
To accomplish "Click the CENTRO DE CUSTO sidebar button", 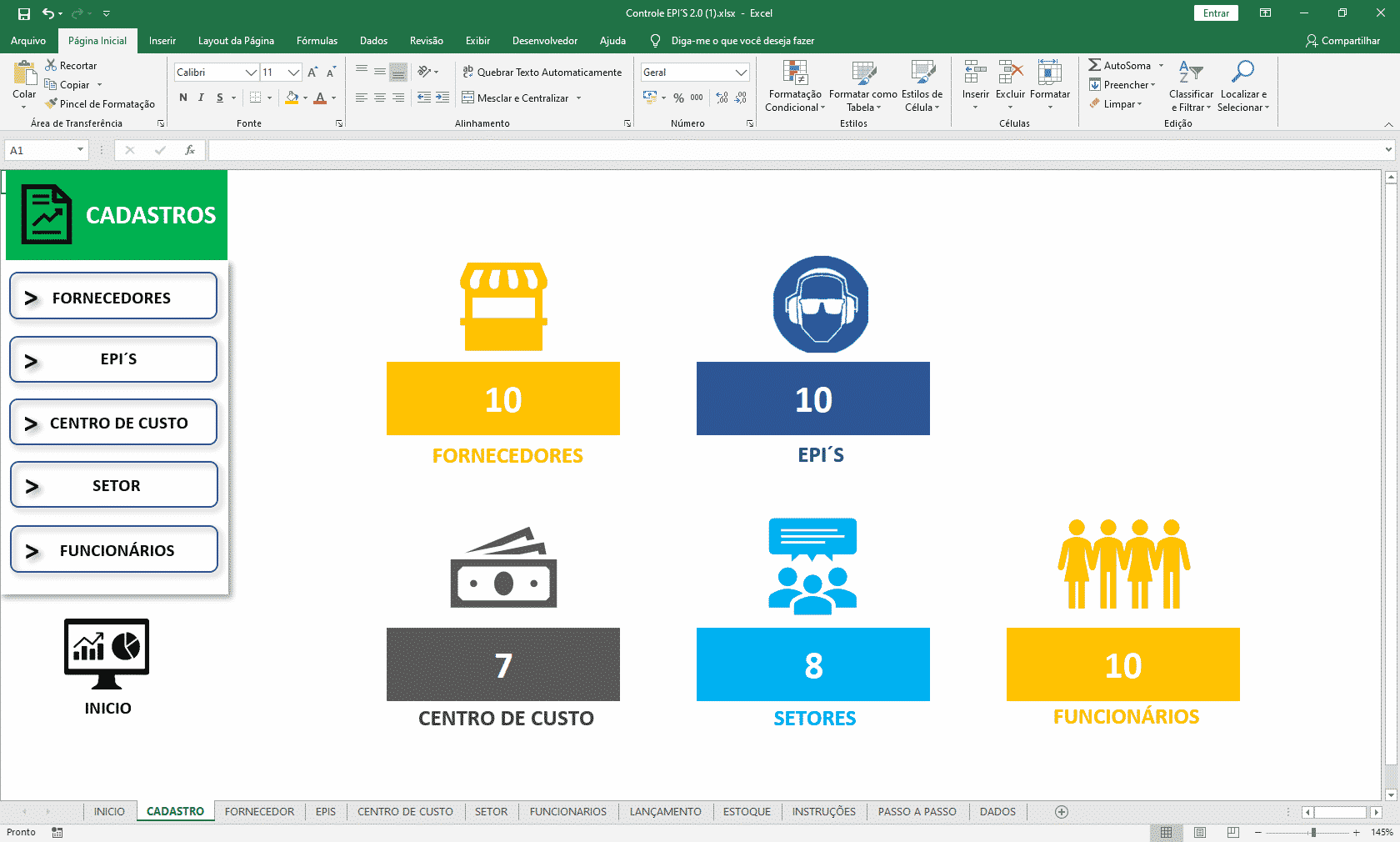I will 113,423.
